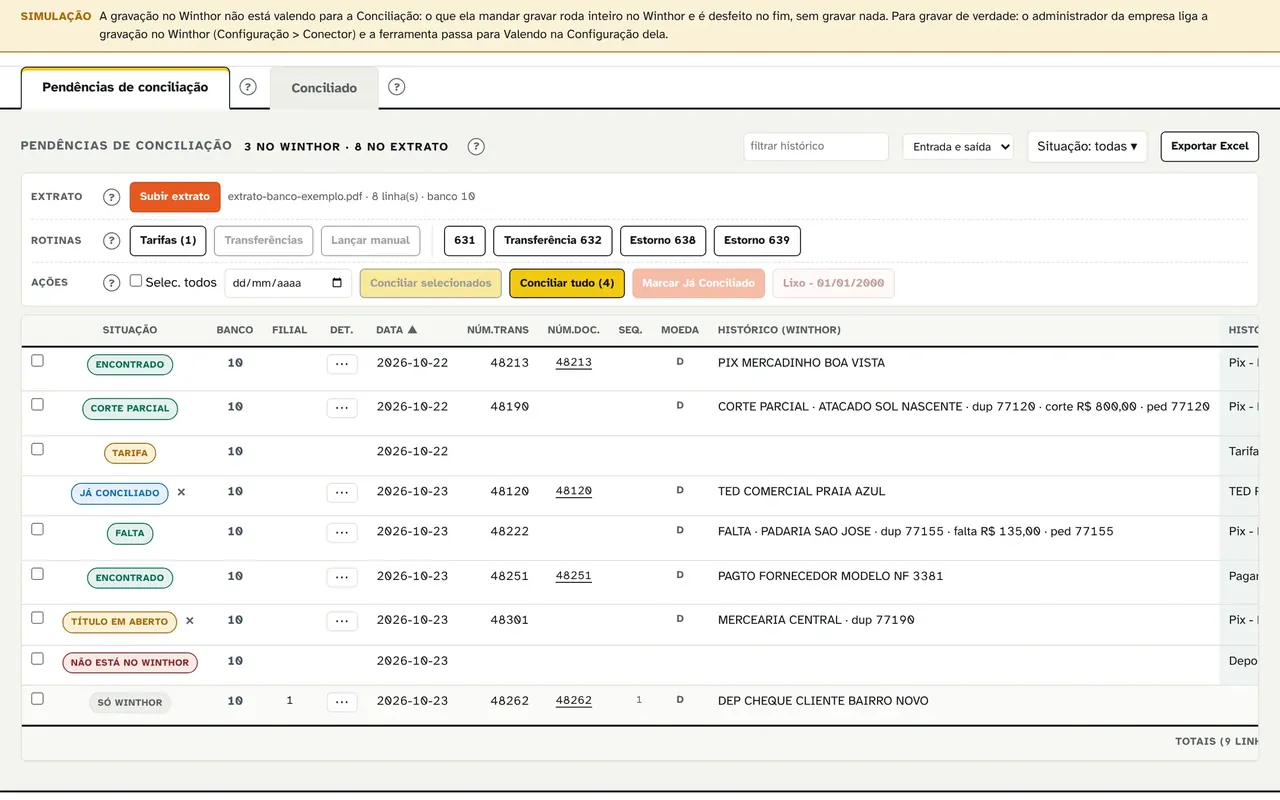Viewport: 1280px width, 800px height.
Task: Open help icon beside the Conciliado tab
Action: (396, 87)
